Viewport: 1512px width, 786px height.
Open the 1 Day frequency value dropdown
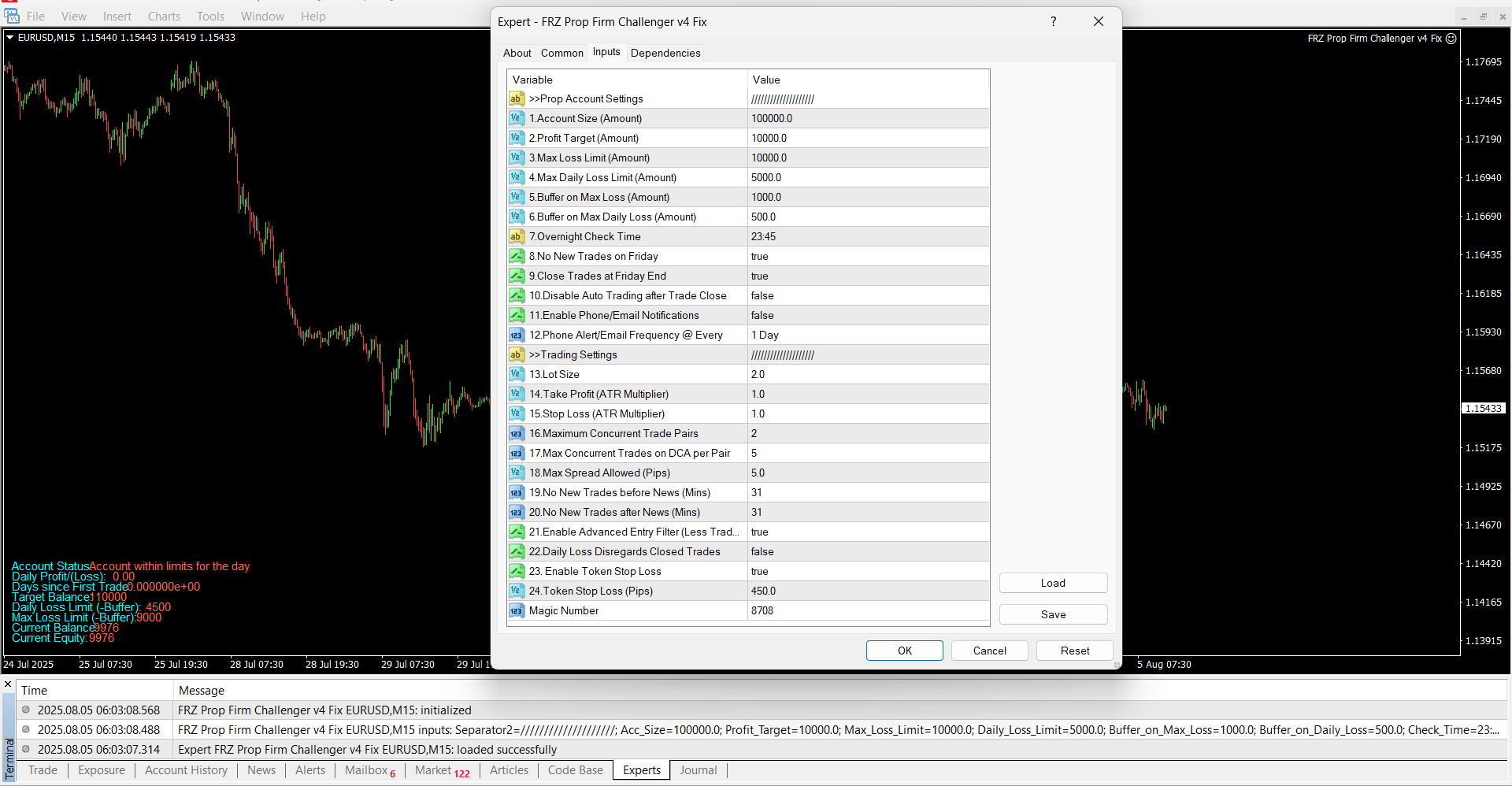coord(866,335)
